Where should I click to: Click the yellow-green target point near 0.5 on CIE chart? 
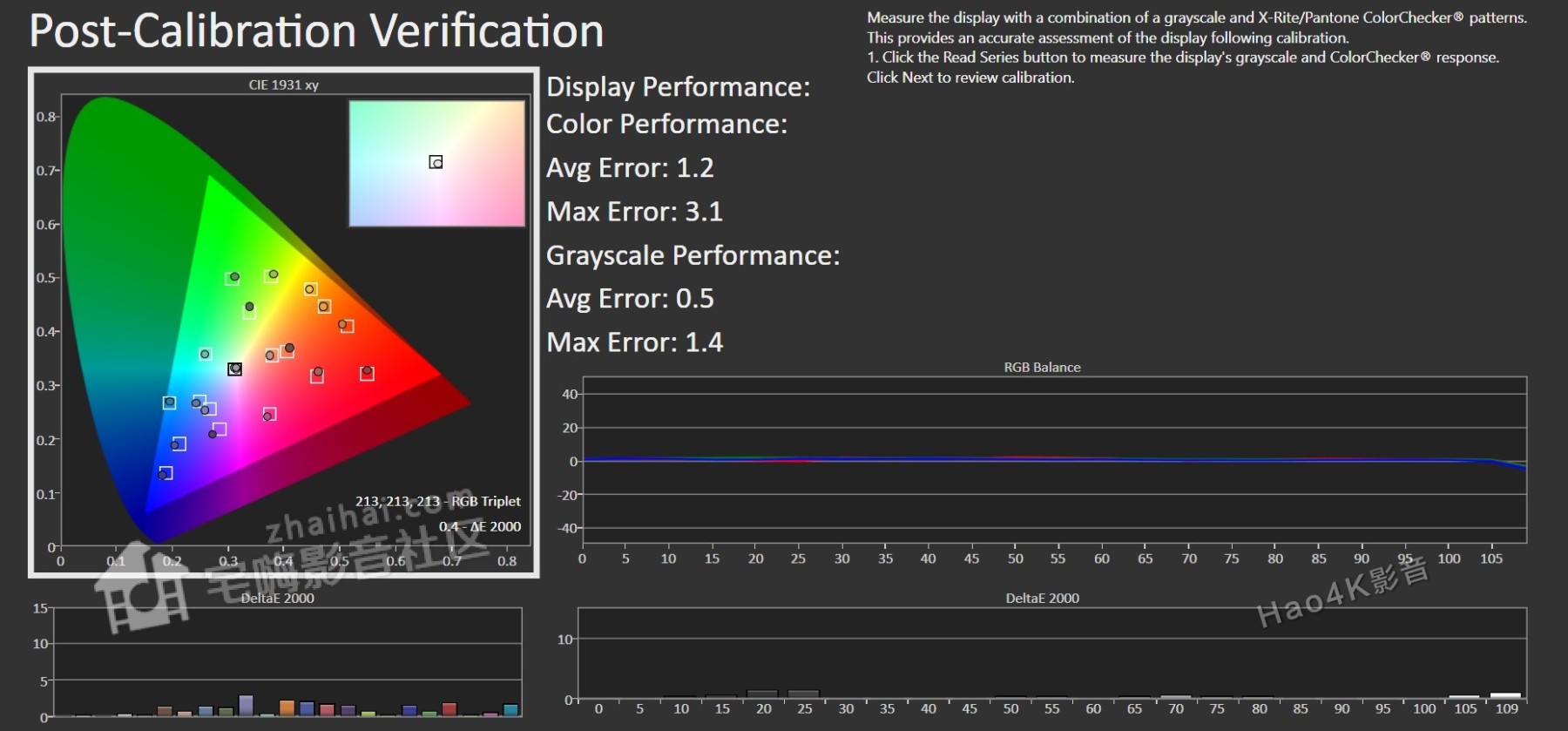(x=272, y=275)
